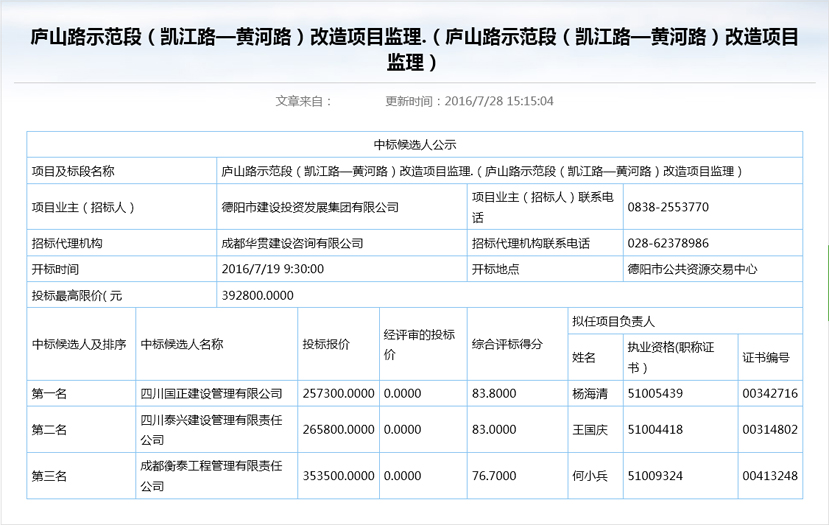Click the update time 2016/7/28 15:15:04
829x525 pixels.
(x=469, y=101)
